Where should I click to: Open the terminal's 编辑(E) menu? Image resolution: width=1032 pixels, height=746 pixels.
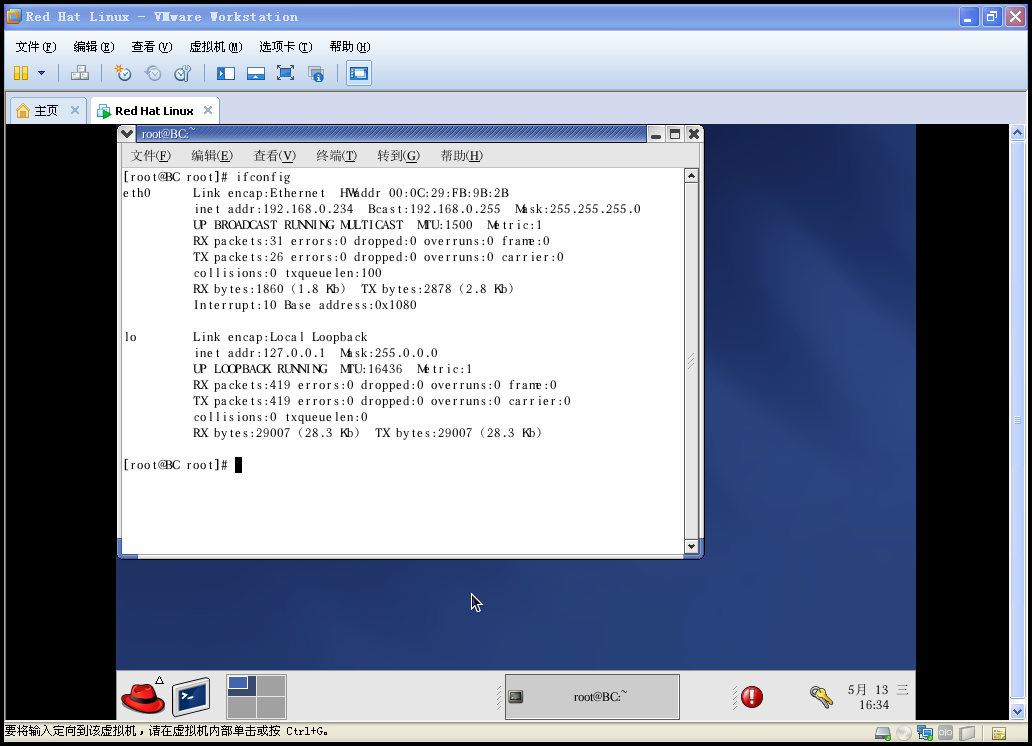pyautogui.click(x=212, y=155)
